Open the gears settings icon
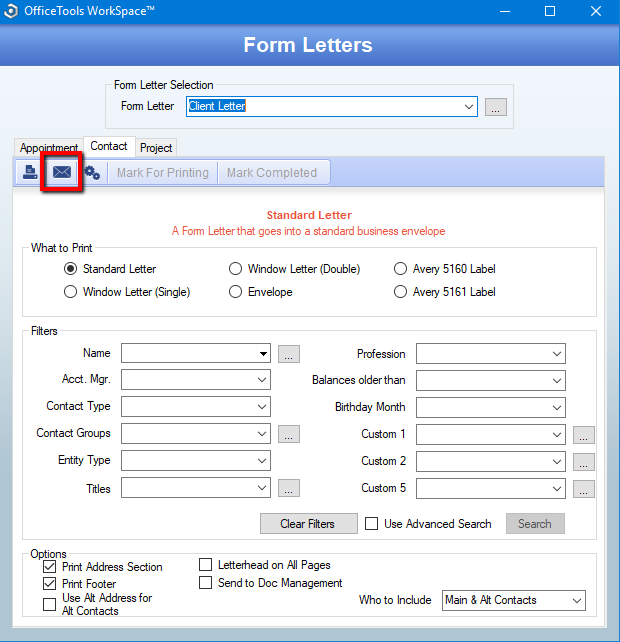 click(92, 172)
